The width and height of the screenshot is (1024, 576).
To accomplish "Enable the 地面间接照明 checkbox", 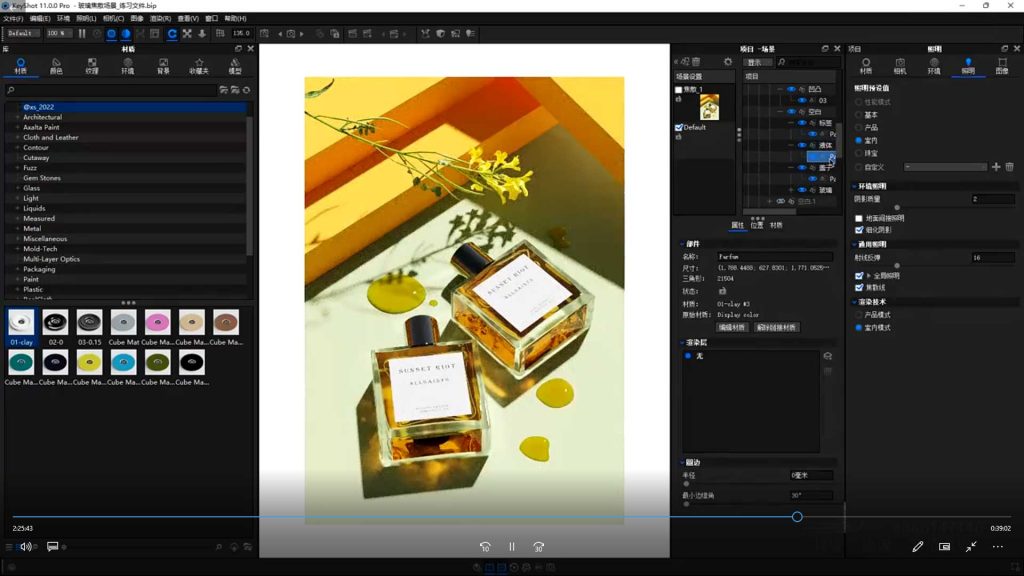I will click(859, 218).
